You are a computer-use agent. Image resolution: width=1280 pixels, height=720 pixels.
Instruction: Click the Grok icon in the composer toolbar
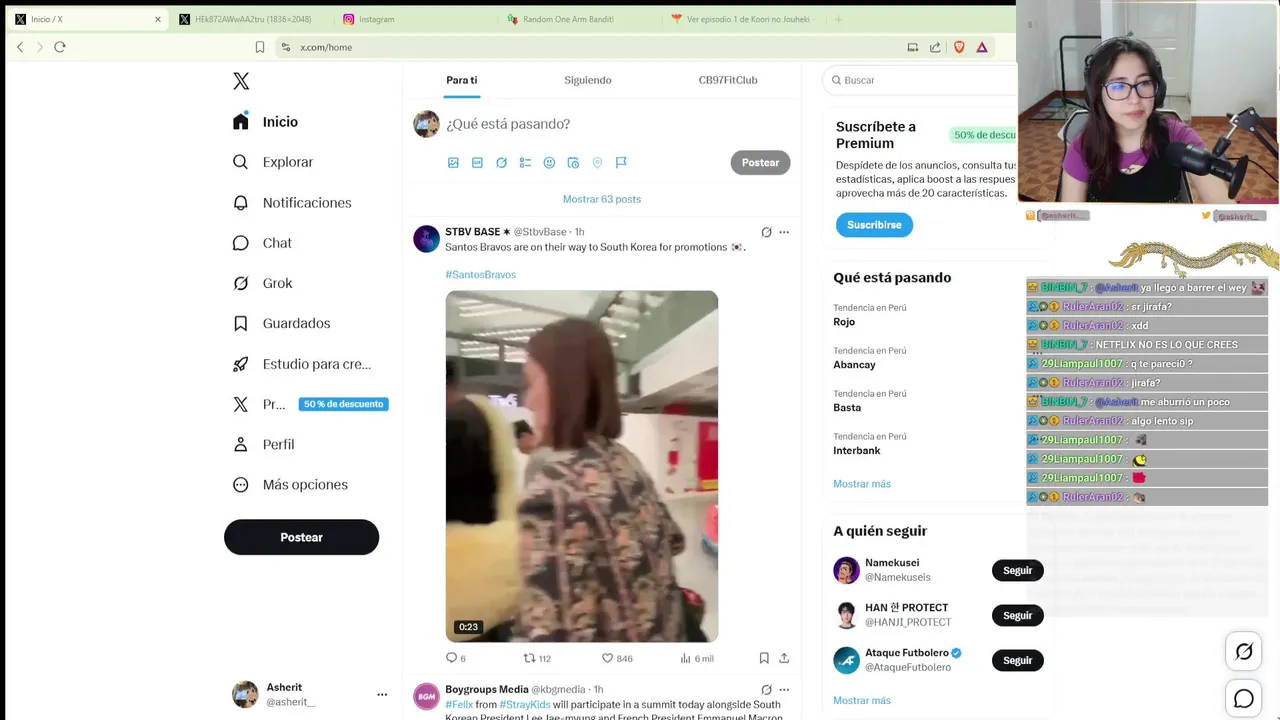[x=501, y=162]
